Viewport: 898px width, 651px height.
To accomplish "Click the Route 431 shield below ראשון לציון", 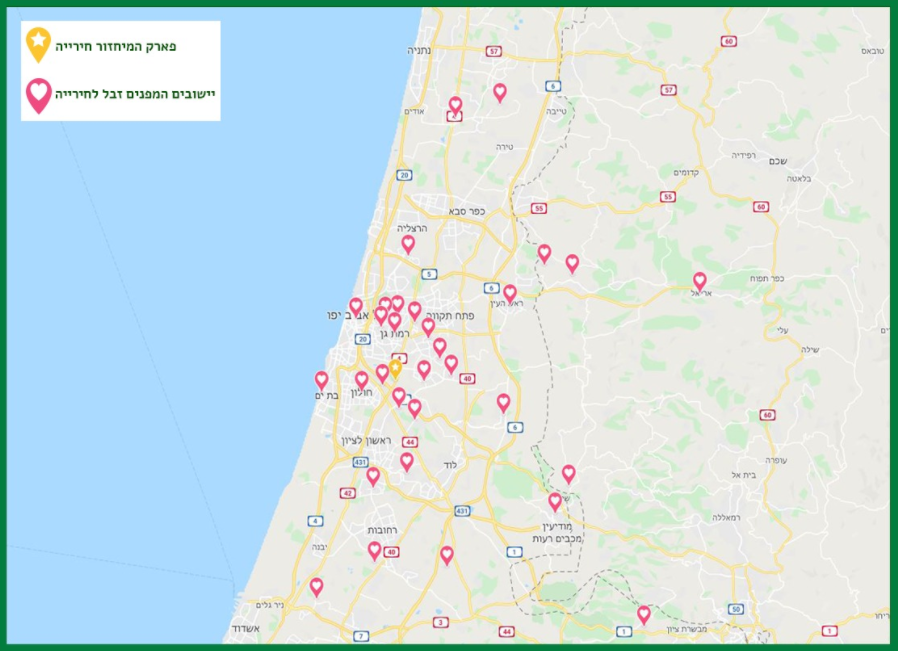I will click(360, 462).
